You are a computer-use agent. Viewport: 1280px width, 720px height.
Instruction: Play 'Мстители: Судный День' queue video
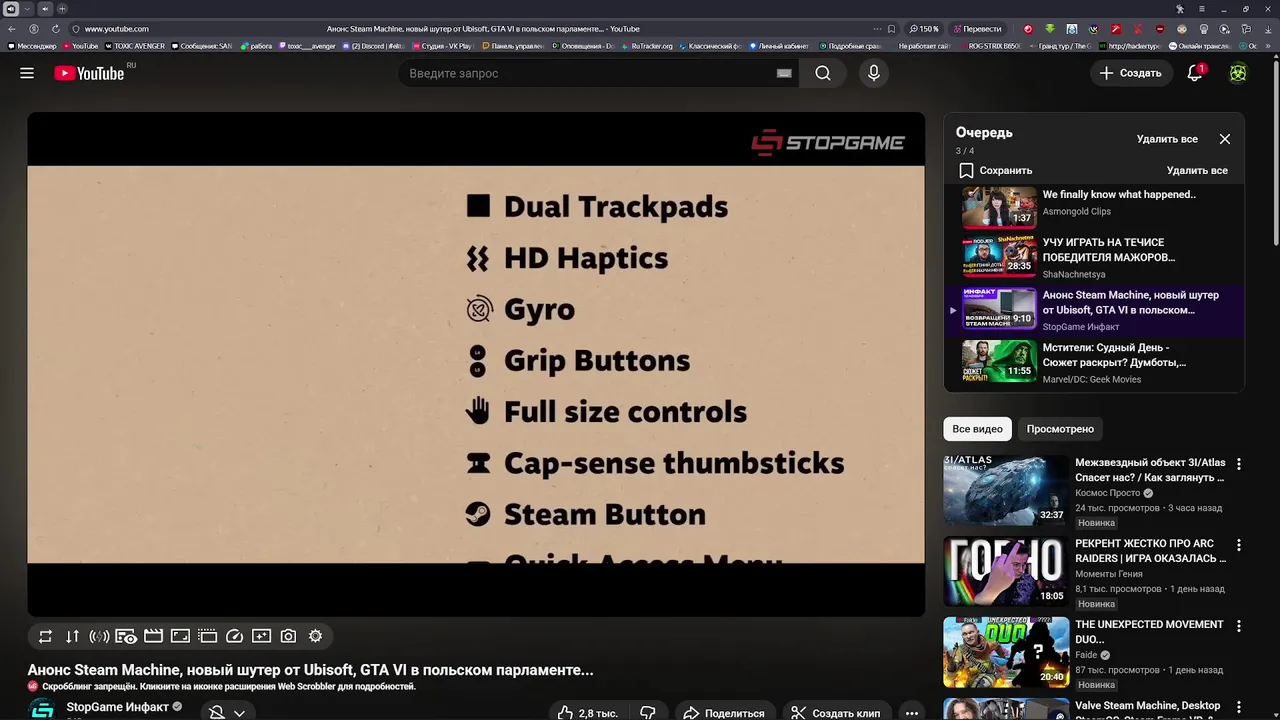[1094, 362]
